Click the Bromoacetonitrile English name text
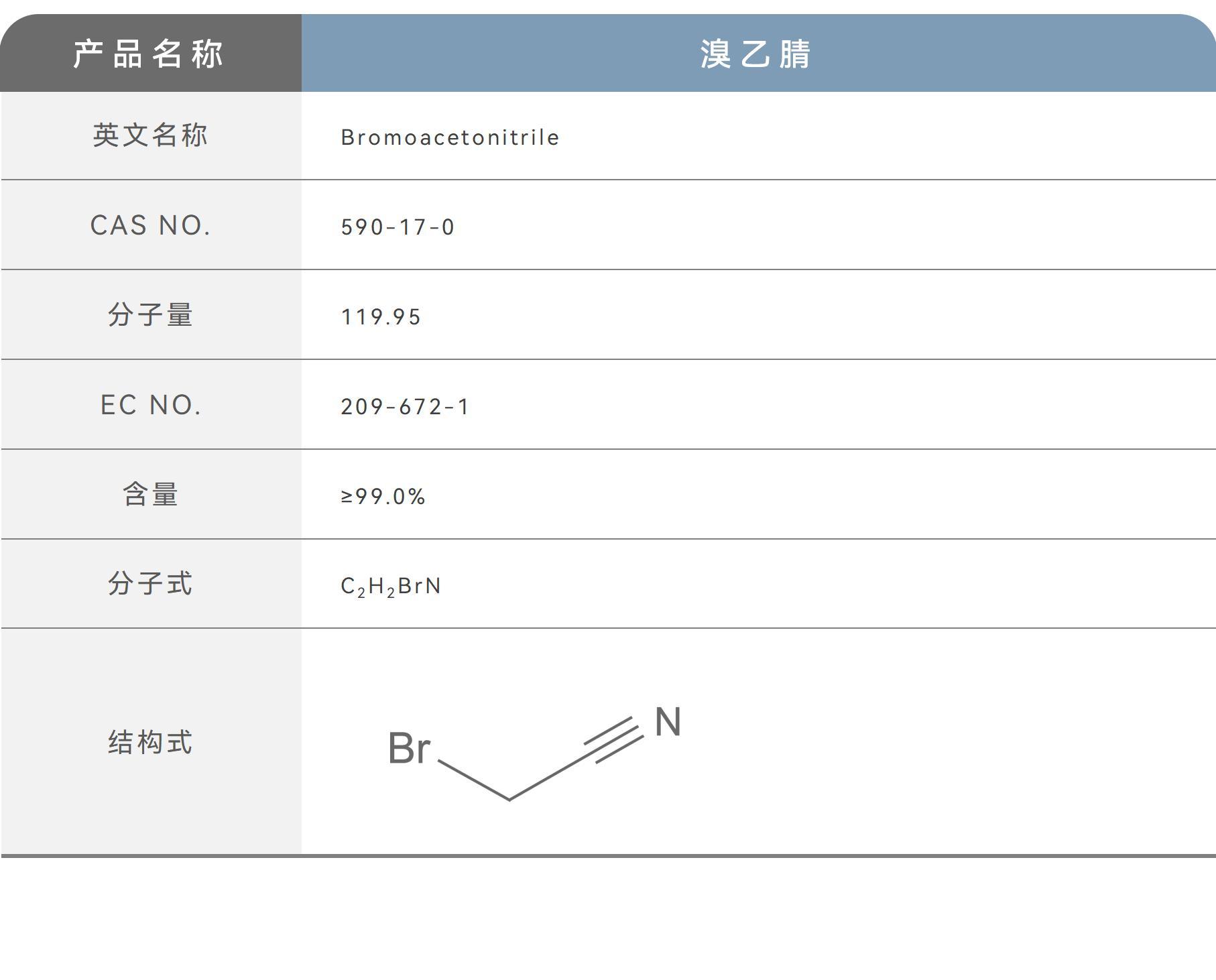This screenshot has height=980, width=1216. [x=450, y=137]
